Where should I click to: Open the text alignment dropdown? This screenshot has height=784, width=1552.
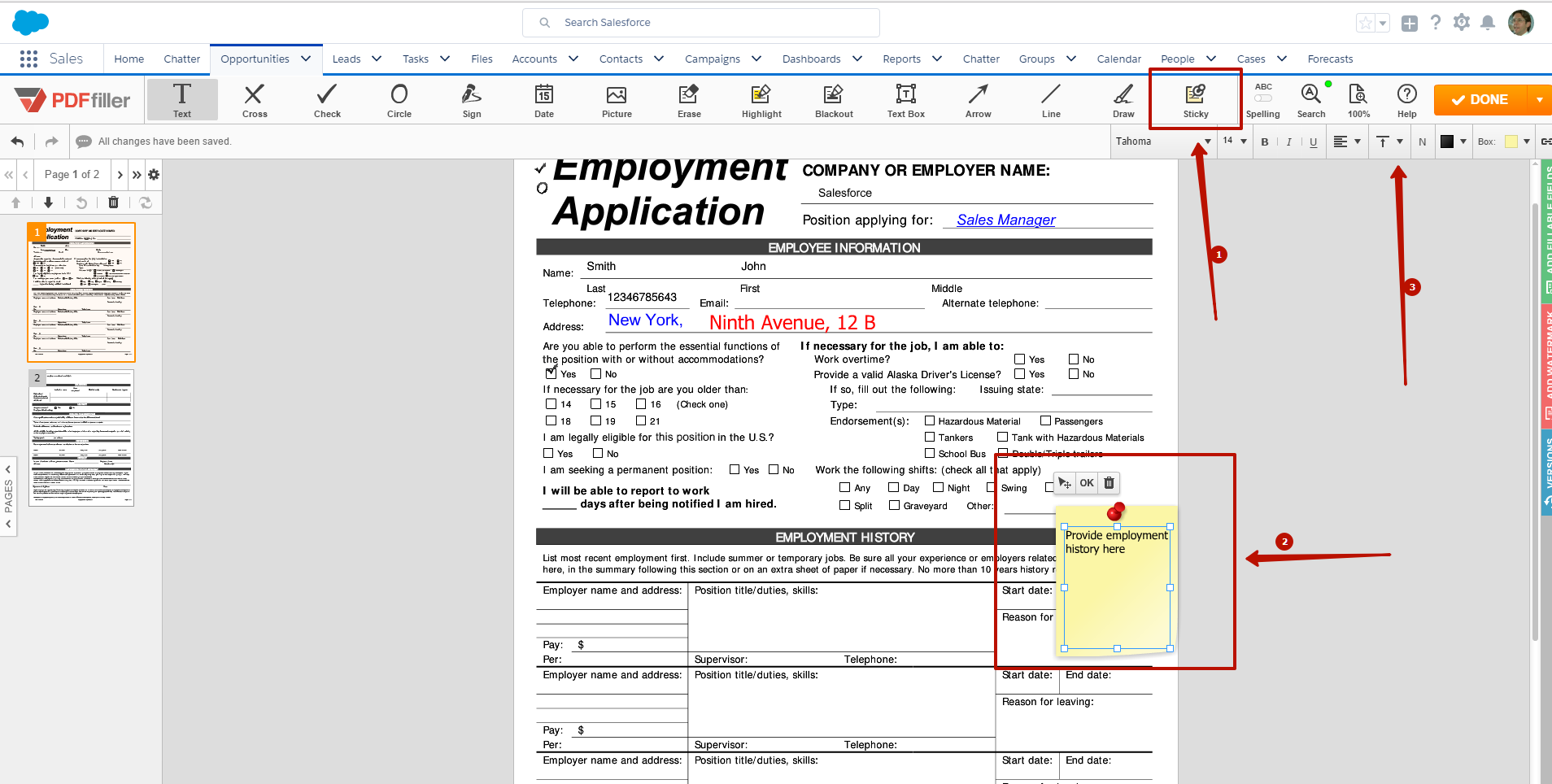1347,142
